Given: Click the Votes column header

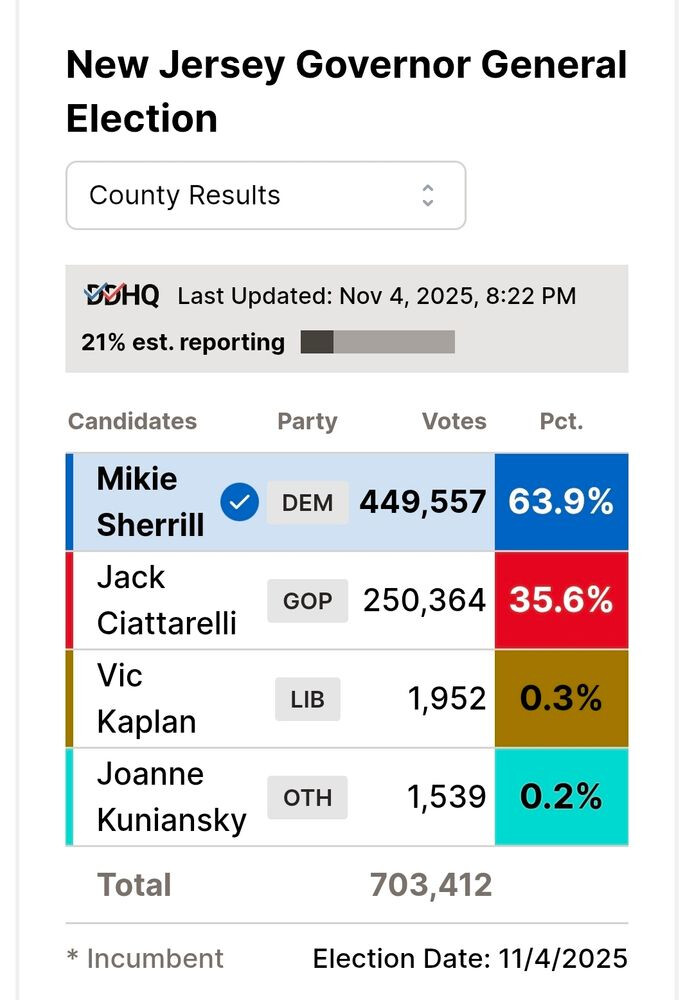Looking at the screenshot, I should click(454, 421).
